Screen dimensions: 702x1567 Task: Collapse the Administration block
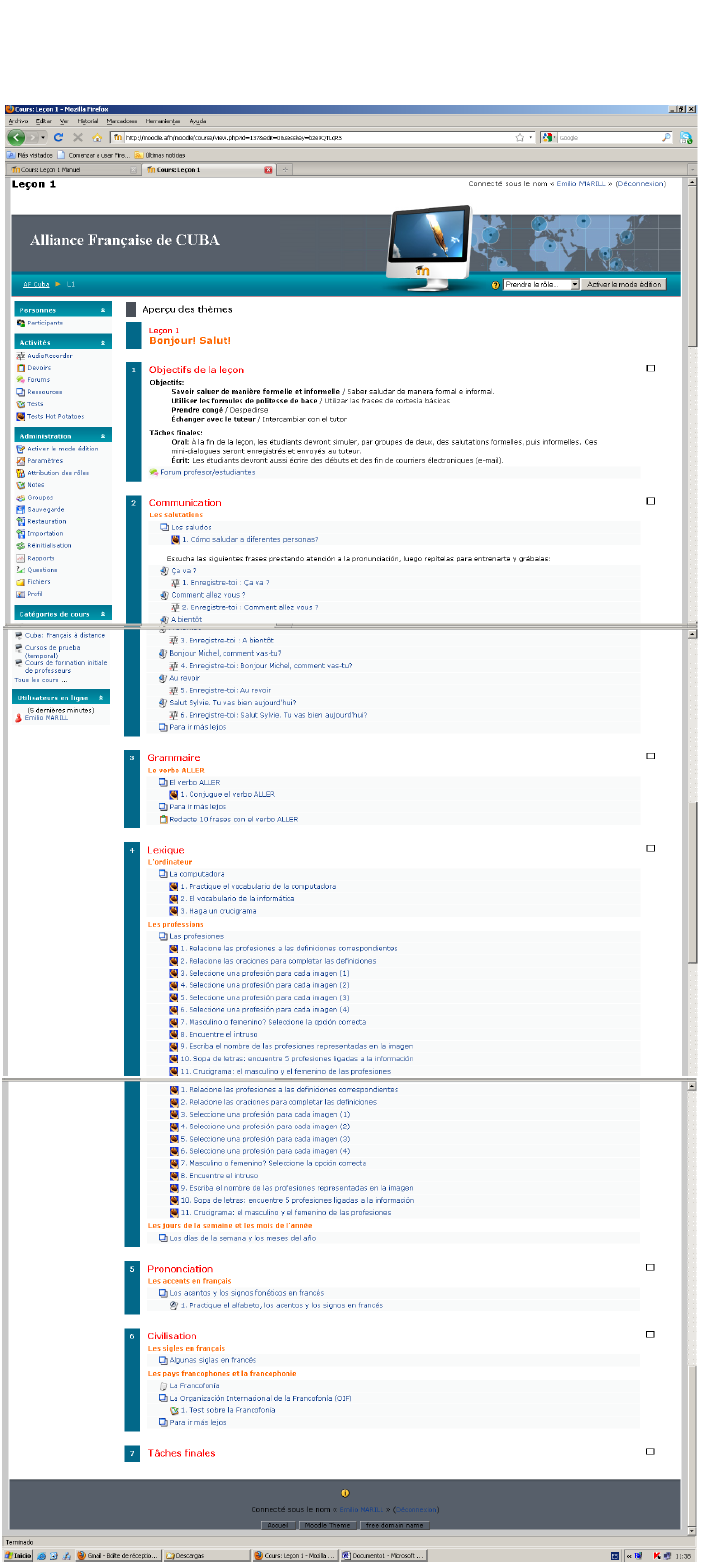click(103, 437)
